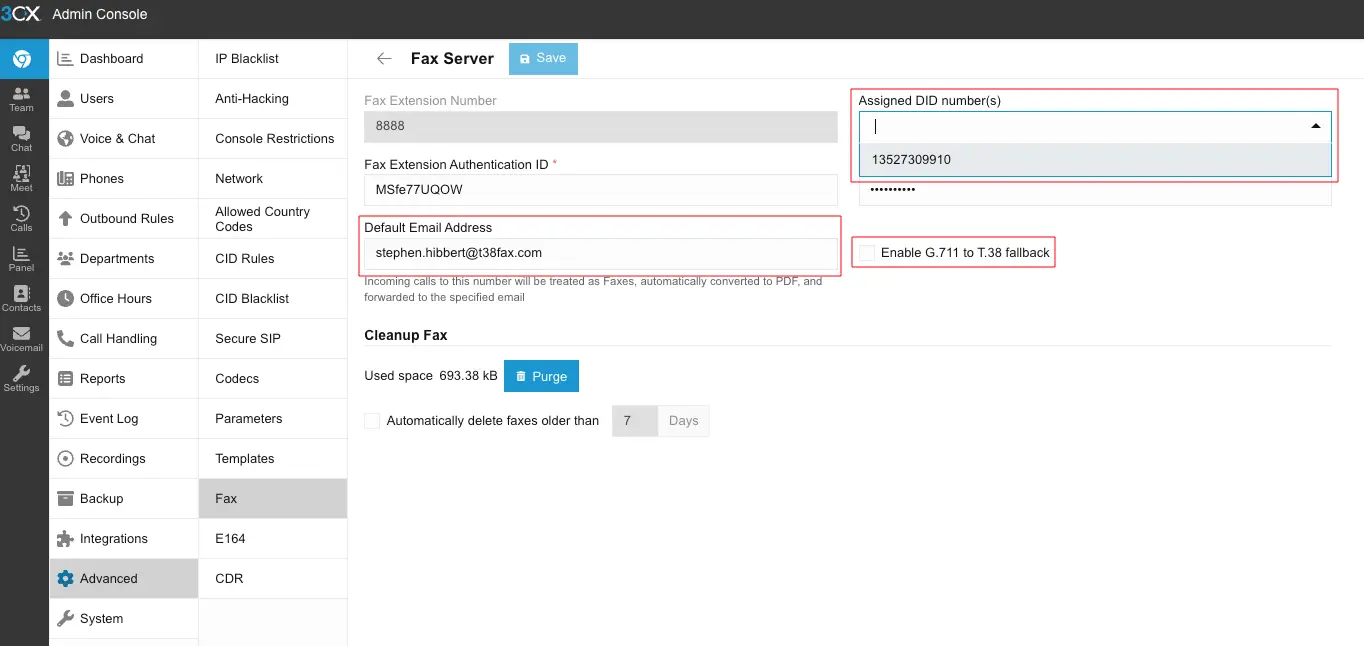Open the Calls history icon
The width and height of the screenshot is (1364, 646).
point(21,219)
